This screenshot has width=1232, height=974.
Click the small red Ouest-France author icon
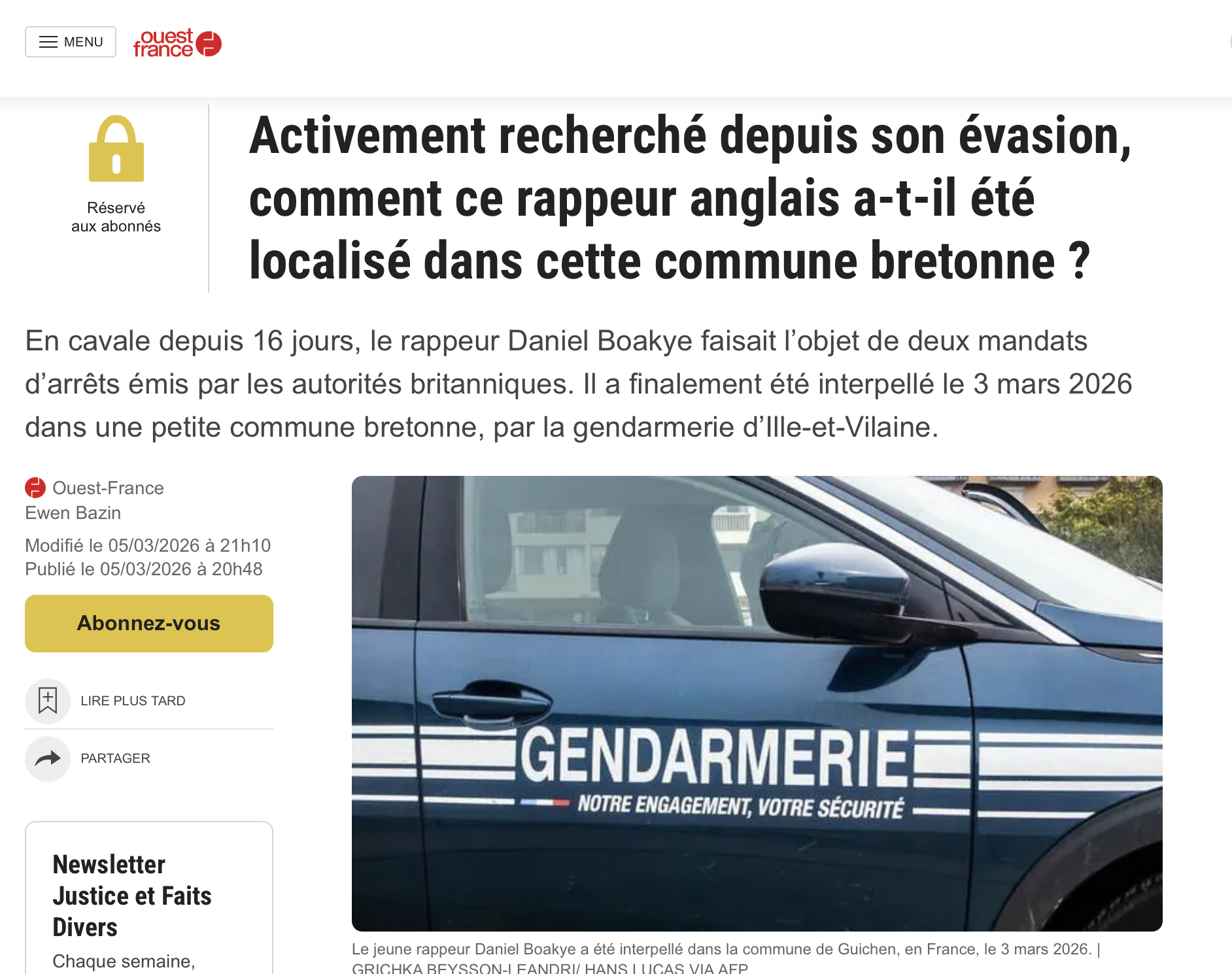35,488
